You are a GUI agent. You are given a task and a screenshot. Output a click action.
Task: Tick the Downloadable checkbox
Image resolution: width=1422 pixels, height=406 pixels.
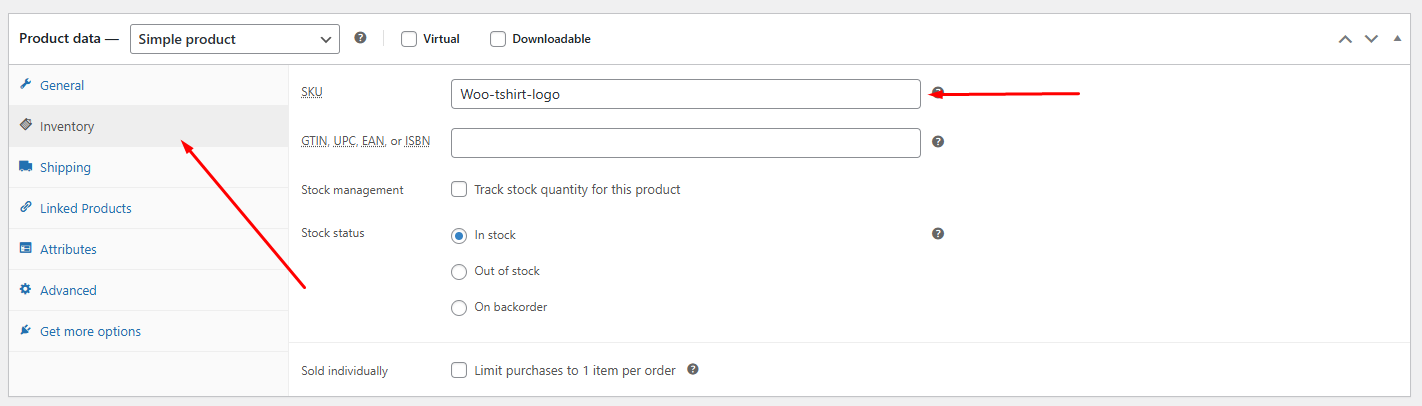498,39
